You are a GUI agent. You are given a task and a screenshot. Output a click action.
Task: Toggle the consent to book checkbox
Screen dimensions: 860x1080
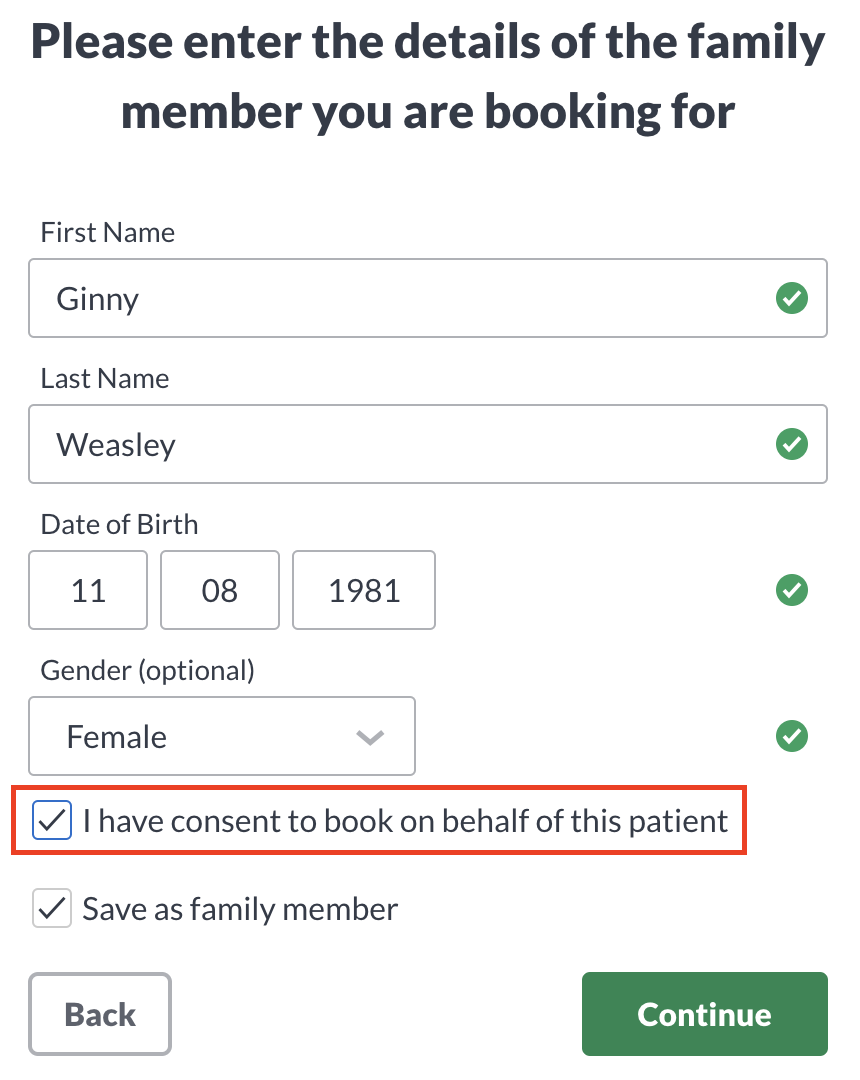52,821
